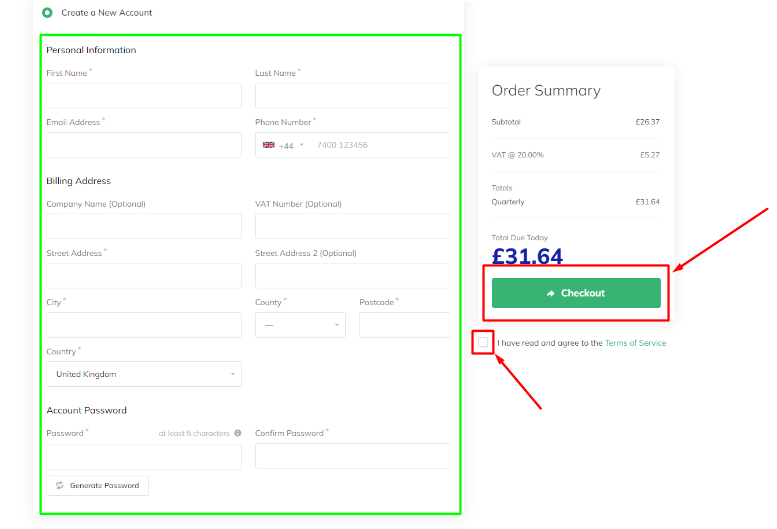Click the £31.64 Total Due Today amount
This screenshot has width=777, height=529.
[x=527, y=256]
